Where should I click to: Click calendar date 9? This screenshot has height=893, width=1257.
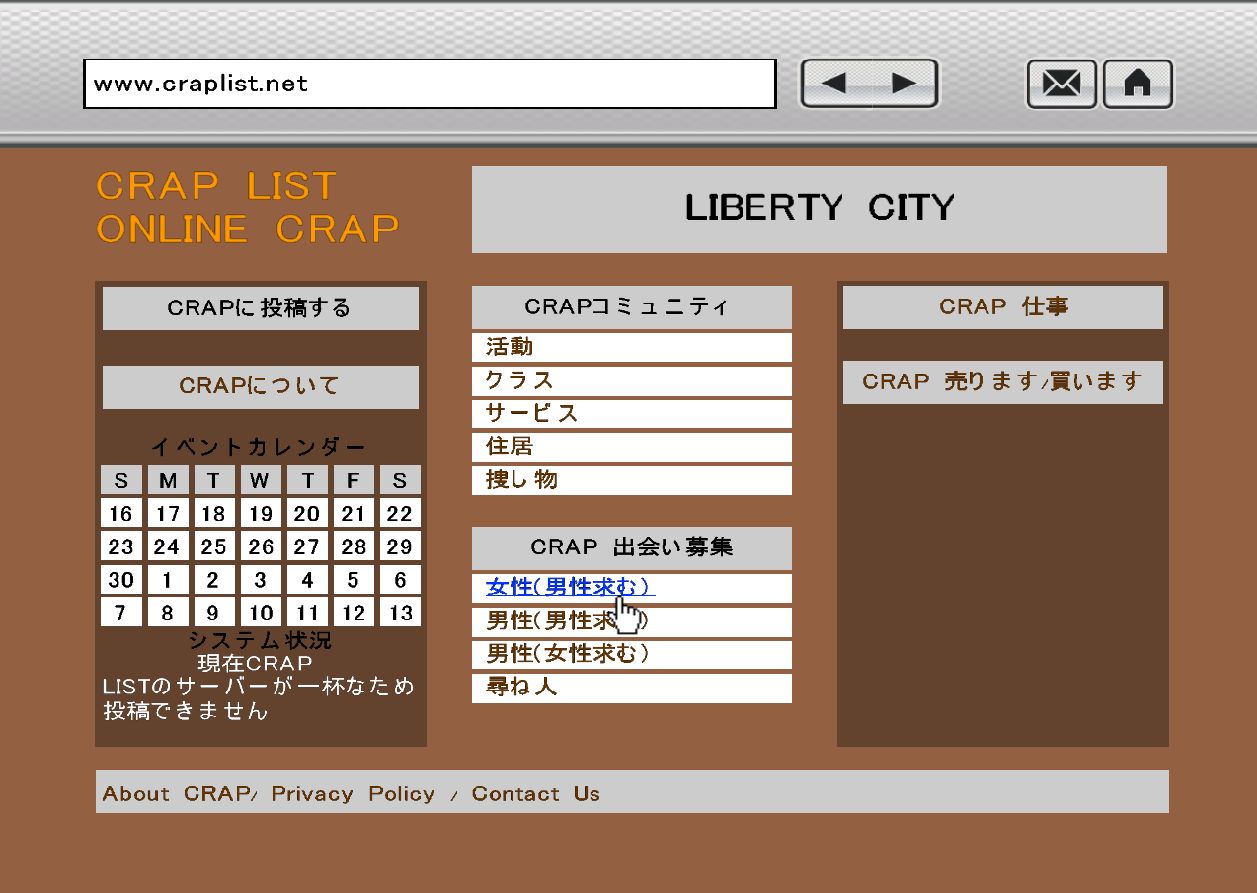point(214,613)
